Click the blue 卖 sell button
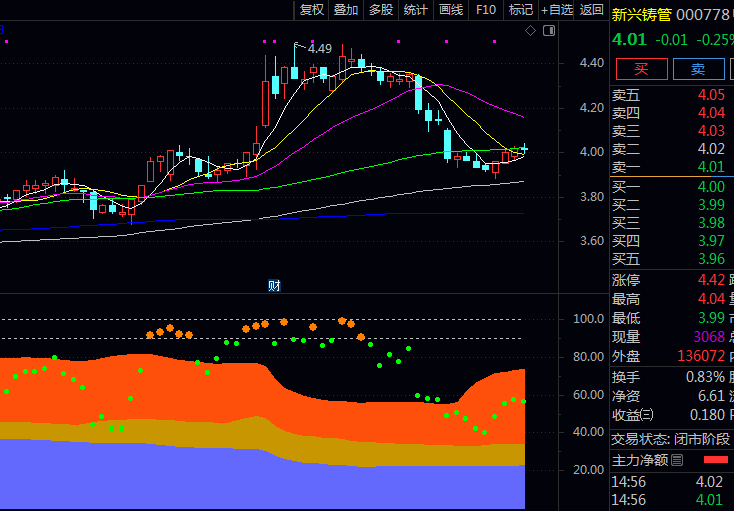This screenshot has height=511, width=734. (698, 69)
